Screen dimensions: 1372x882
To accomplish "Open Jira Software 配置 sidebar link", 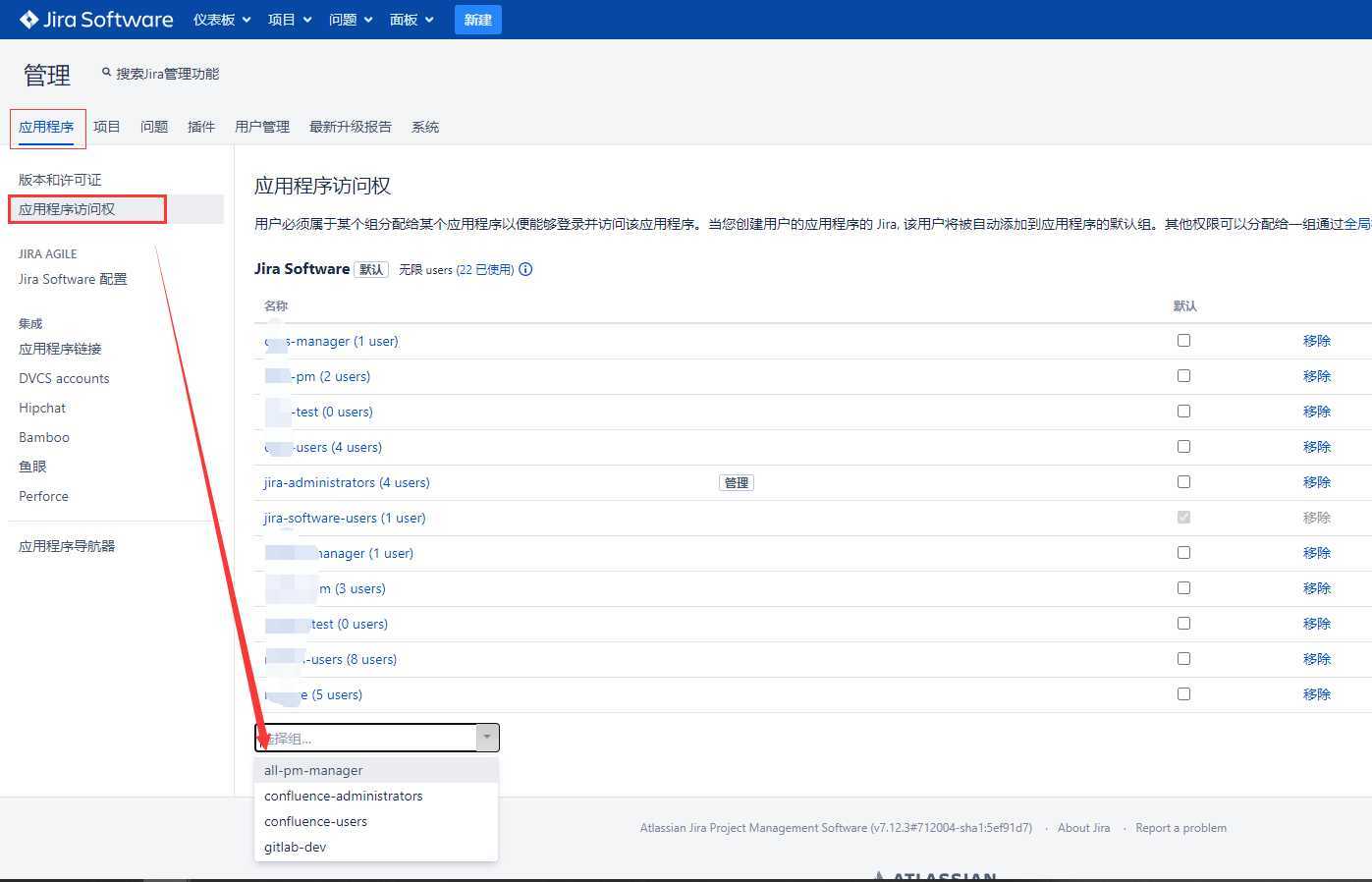I will tap(73, 279).
